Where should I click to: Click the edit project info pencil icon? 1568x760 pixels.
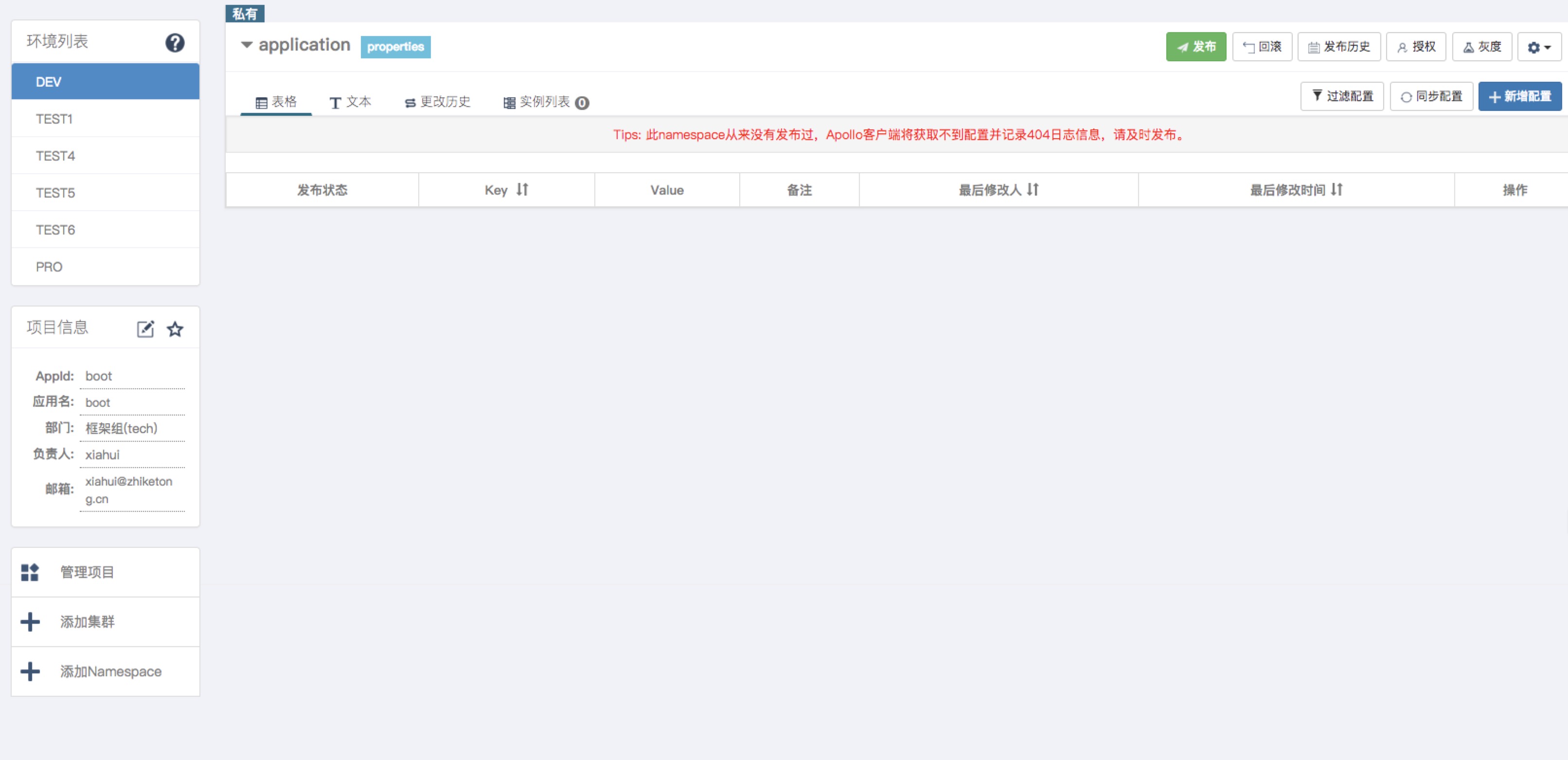click(x=145, y=329)
